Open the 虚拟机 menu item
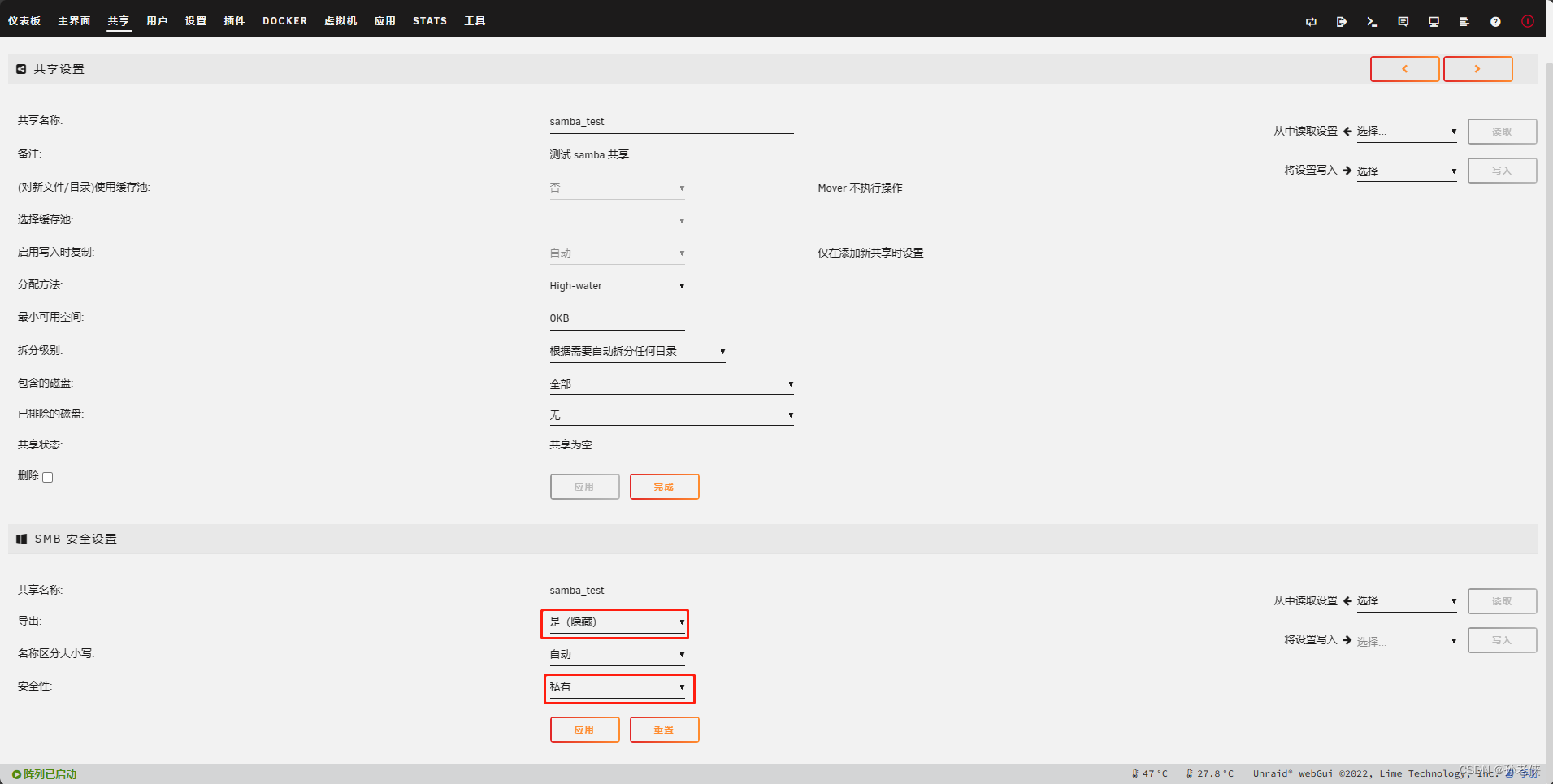Viewport: 1553px width, 784px height. click(341, 20)
